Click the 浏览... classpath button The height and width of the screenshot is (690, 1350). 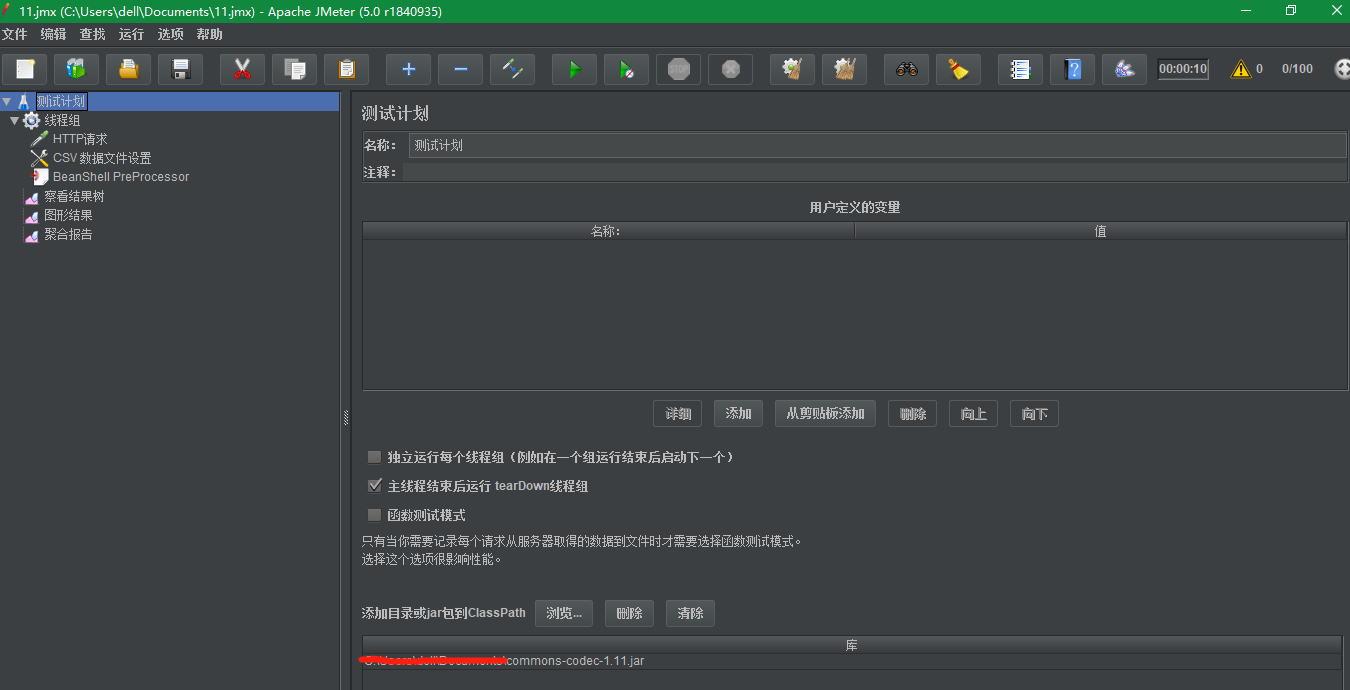tap(565, 613)
